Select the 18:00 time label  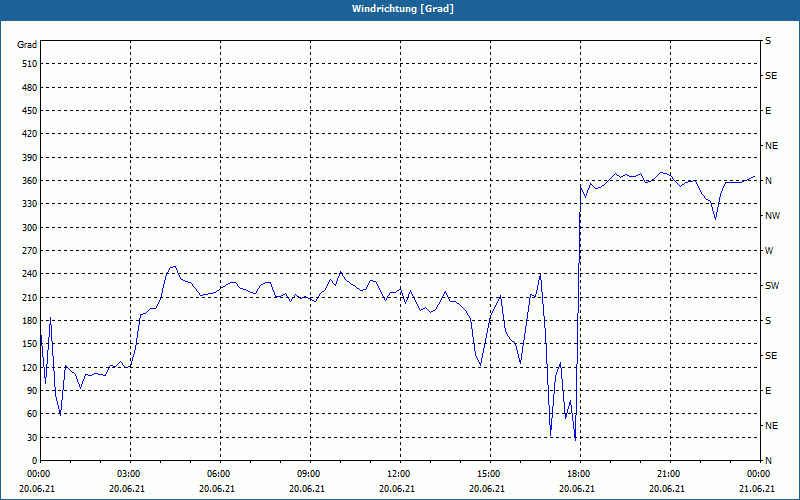(x=578, y=473)
